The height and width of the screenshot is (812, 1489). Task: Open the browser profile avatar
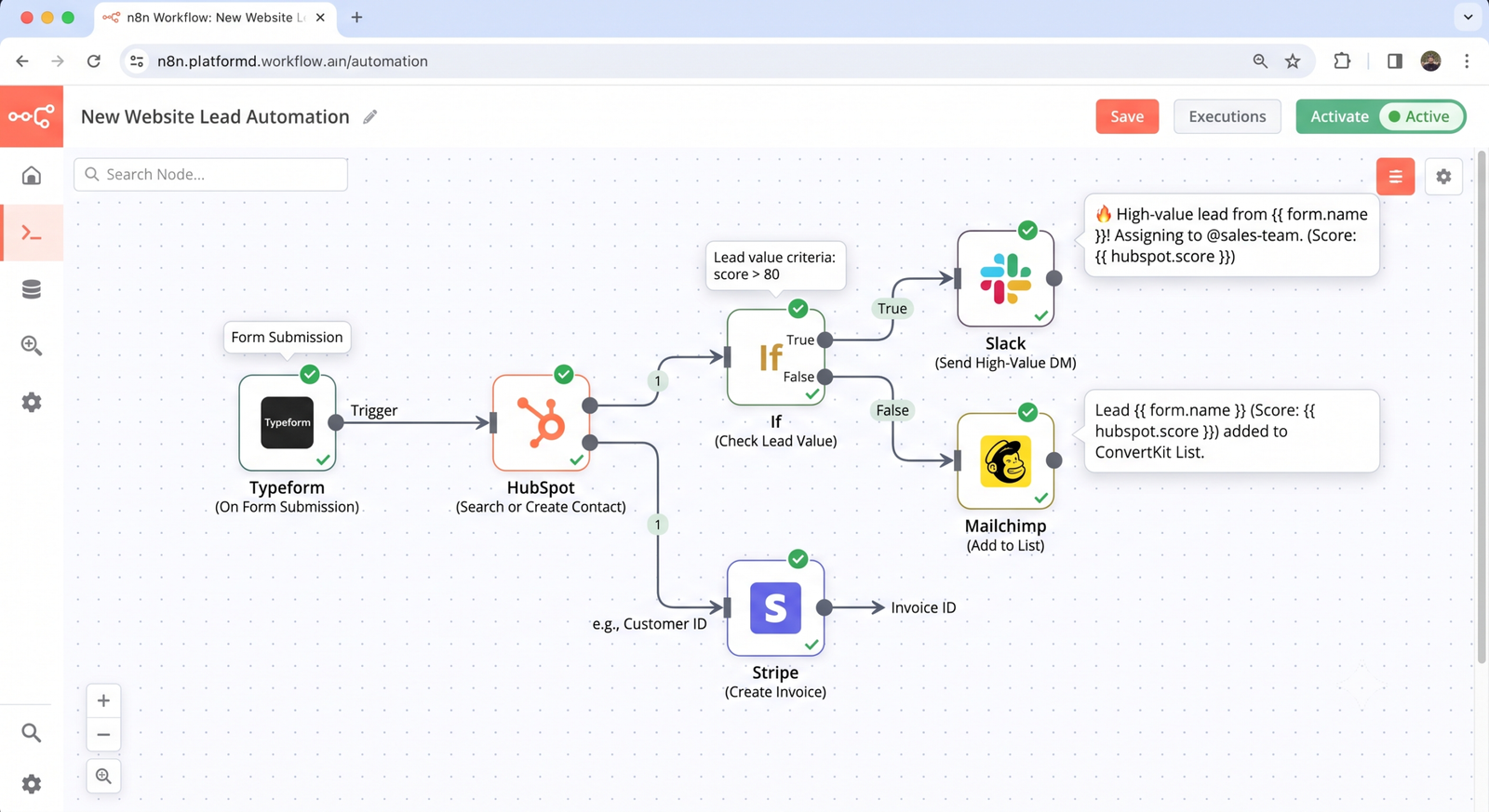pos(1430,61)
